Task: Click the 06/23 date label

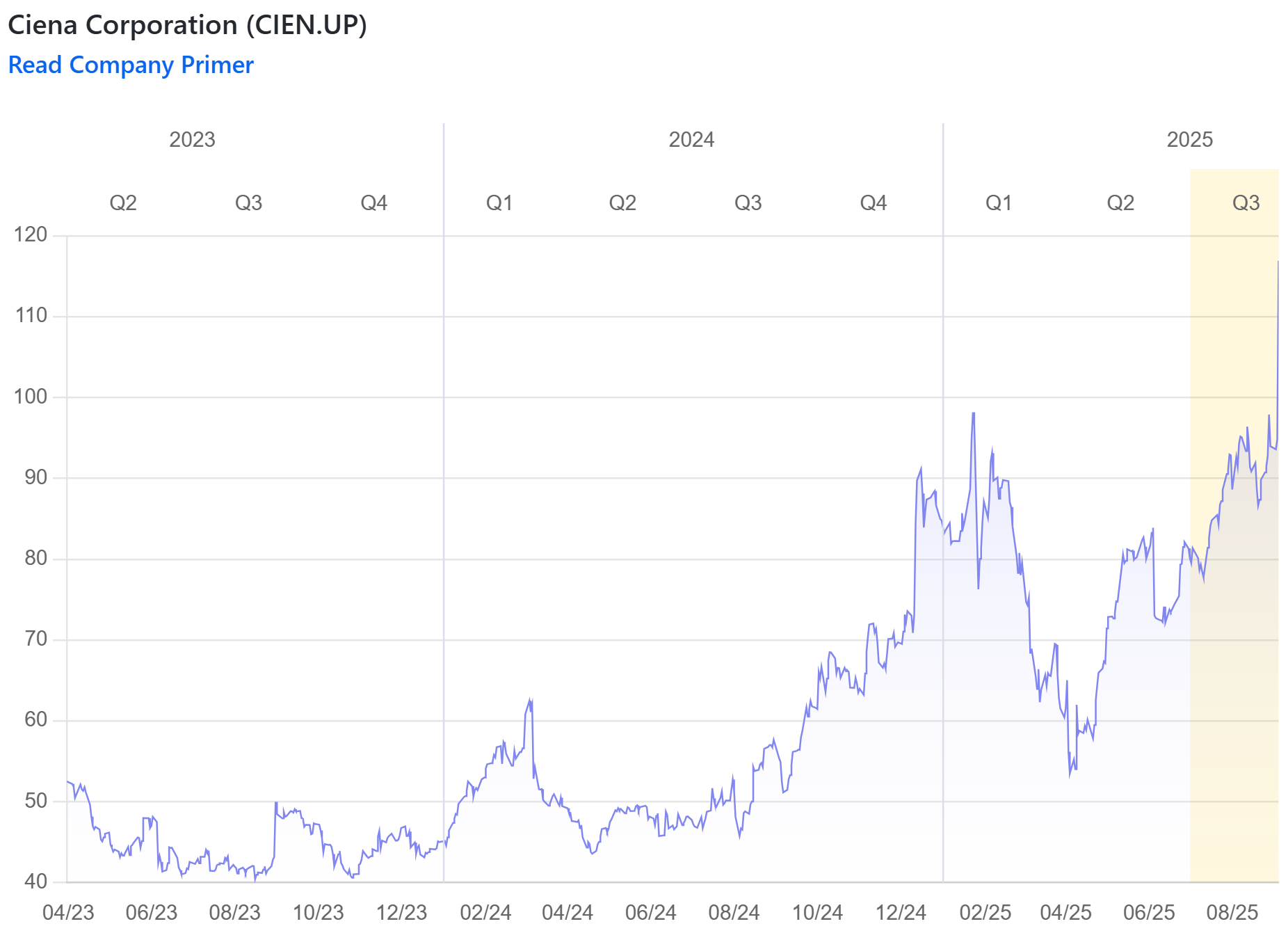Action: [x=152, y=912]
